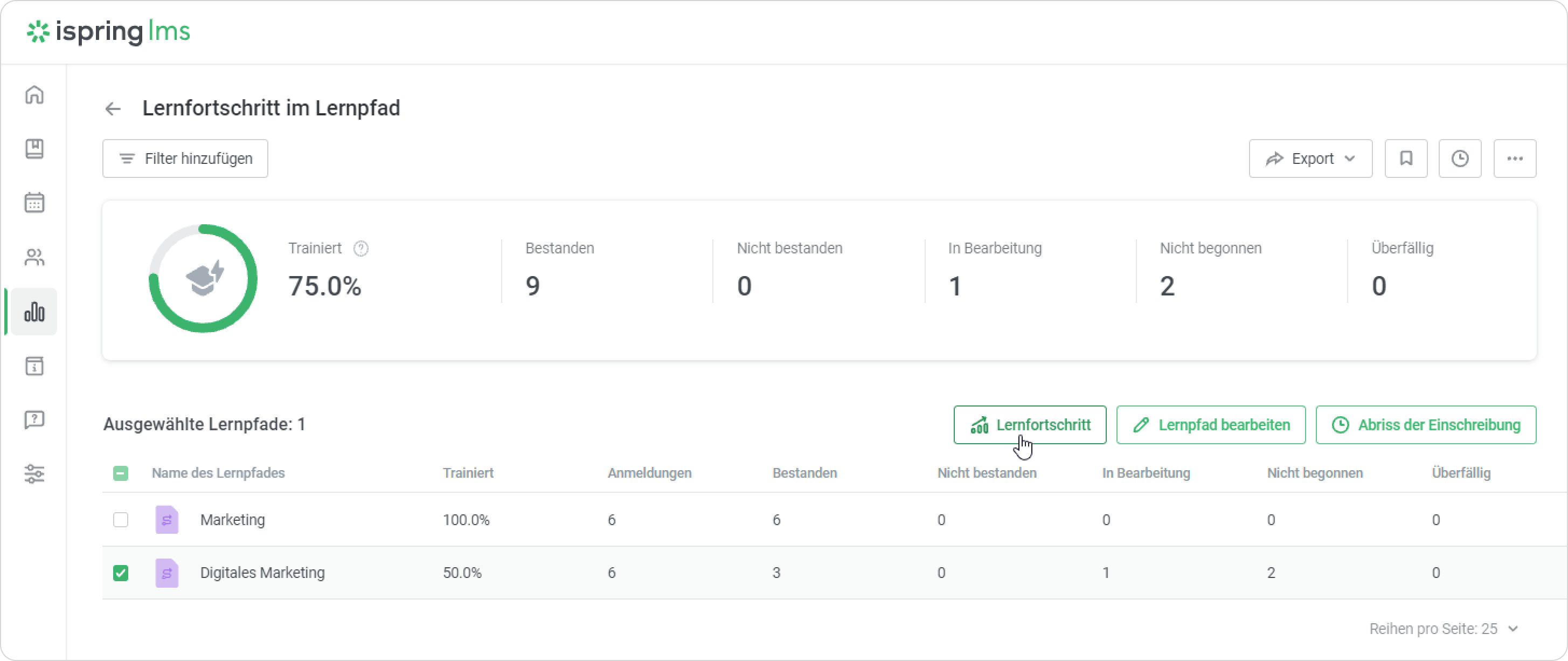Click the Trainiert help question mark
The height and width of the screenshot is (661, 1568).
(x=361, y=249)
